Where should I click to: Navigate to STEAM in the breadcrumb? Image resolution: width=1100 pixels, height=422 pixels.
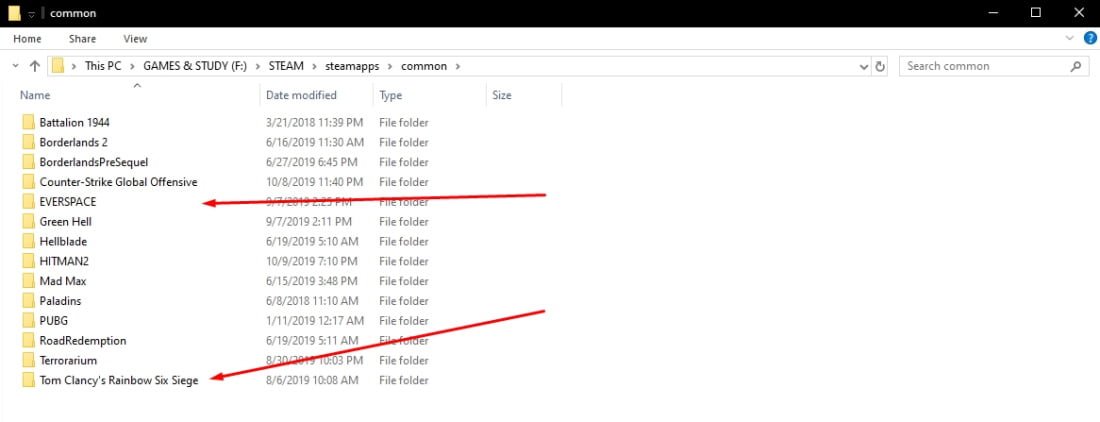point(285,66)
